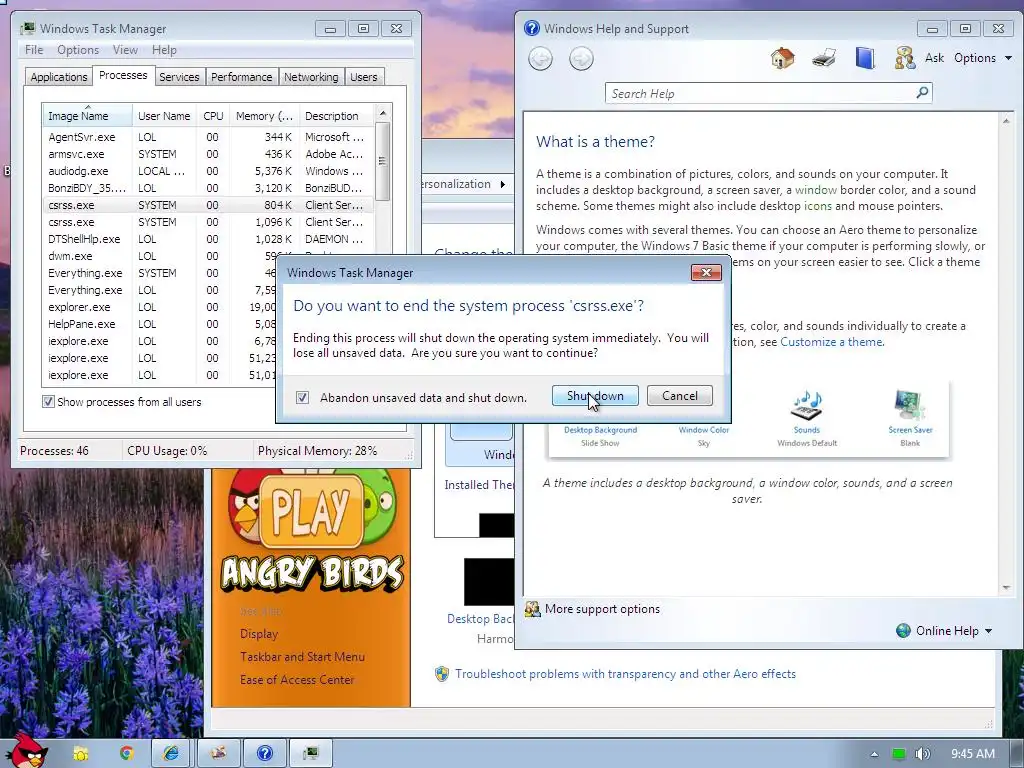The height and width of the screenshot is (768, 1024).
Task: Click the Cancel button in dialog
Action: click(x=680, y=396)
